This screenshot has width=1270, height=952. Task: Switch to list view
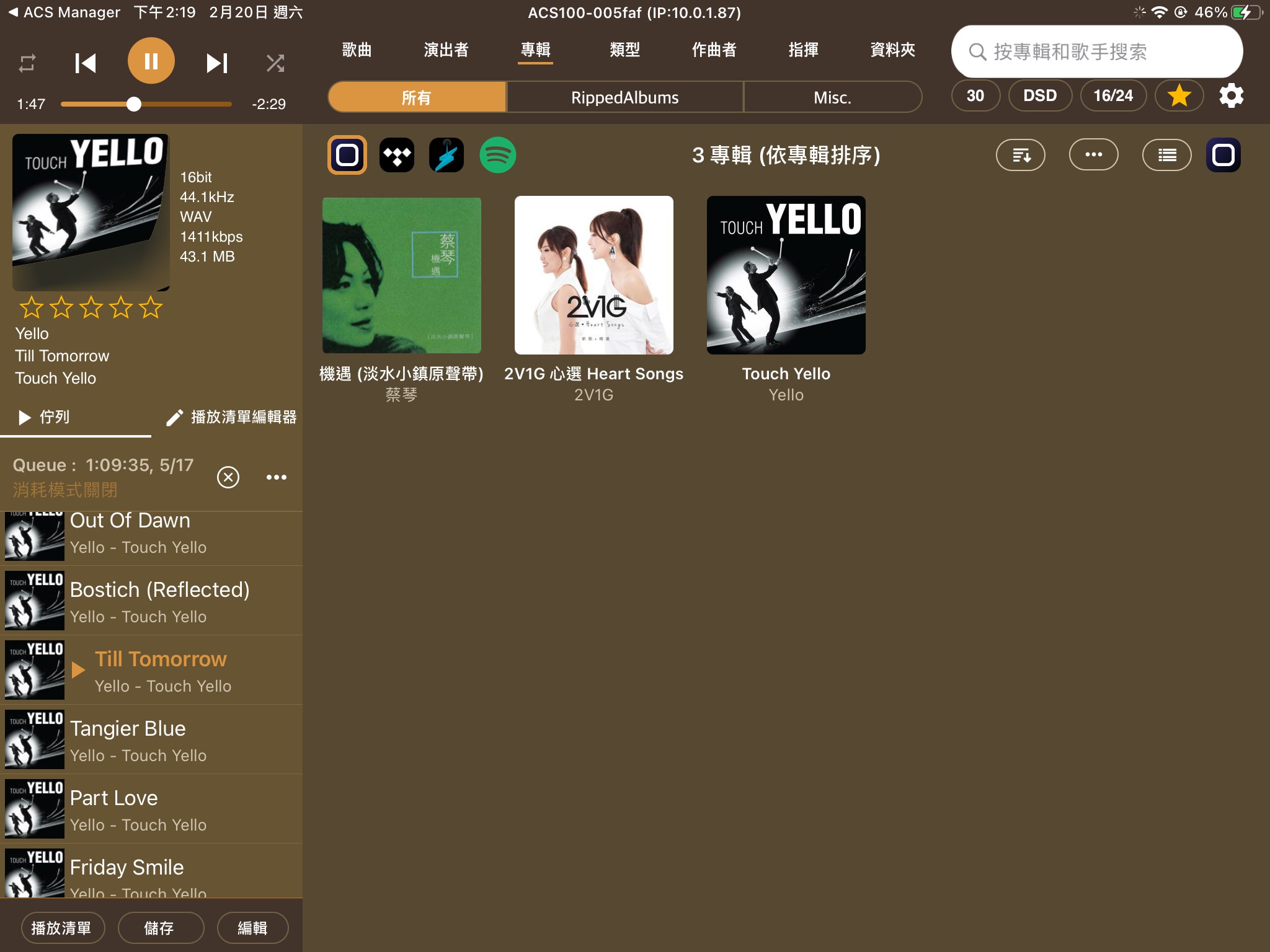pyautogui.click(x=1167, y=155)
